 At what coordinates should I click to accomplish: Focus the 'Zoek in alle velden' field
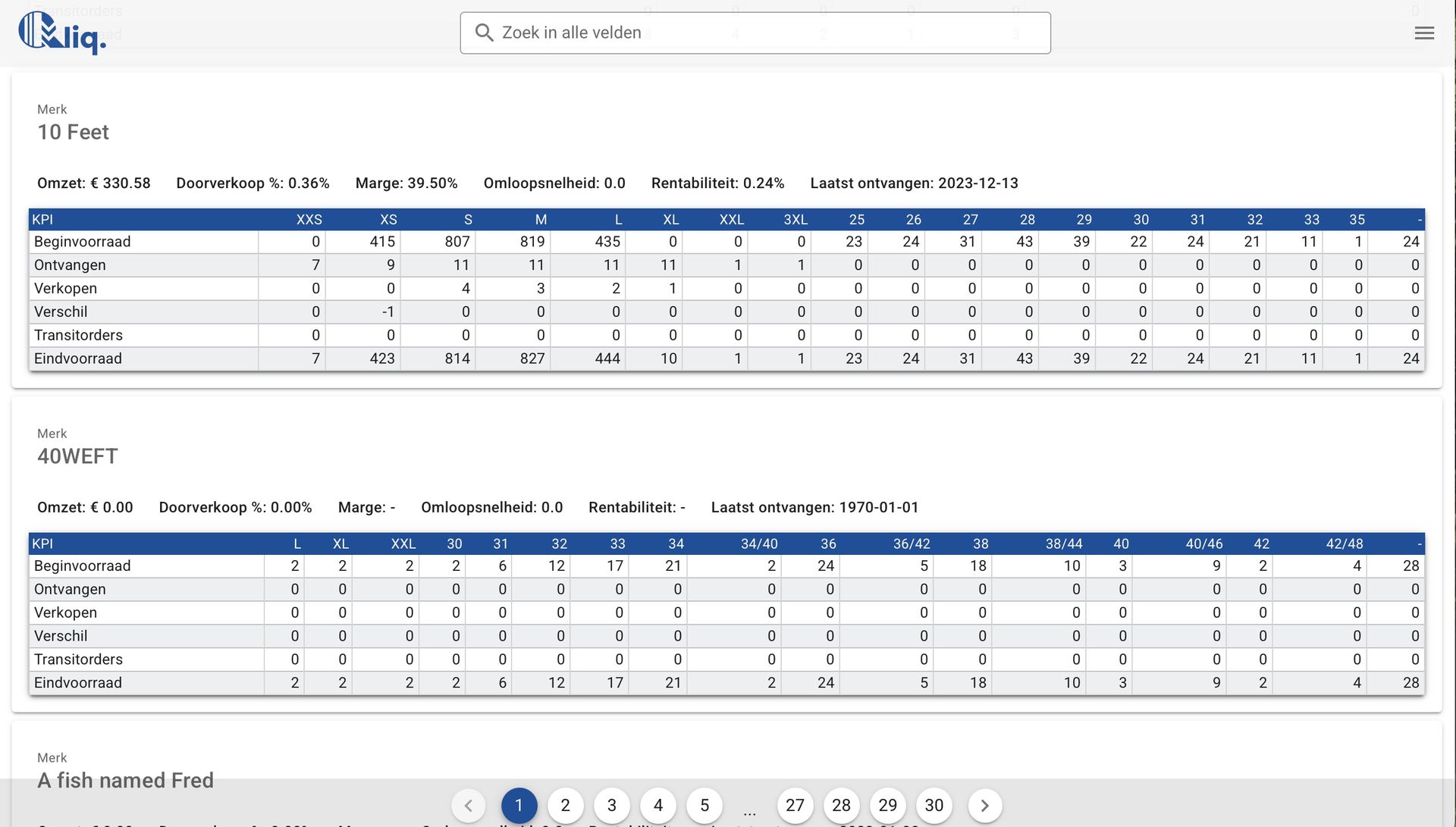766,33
